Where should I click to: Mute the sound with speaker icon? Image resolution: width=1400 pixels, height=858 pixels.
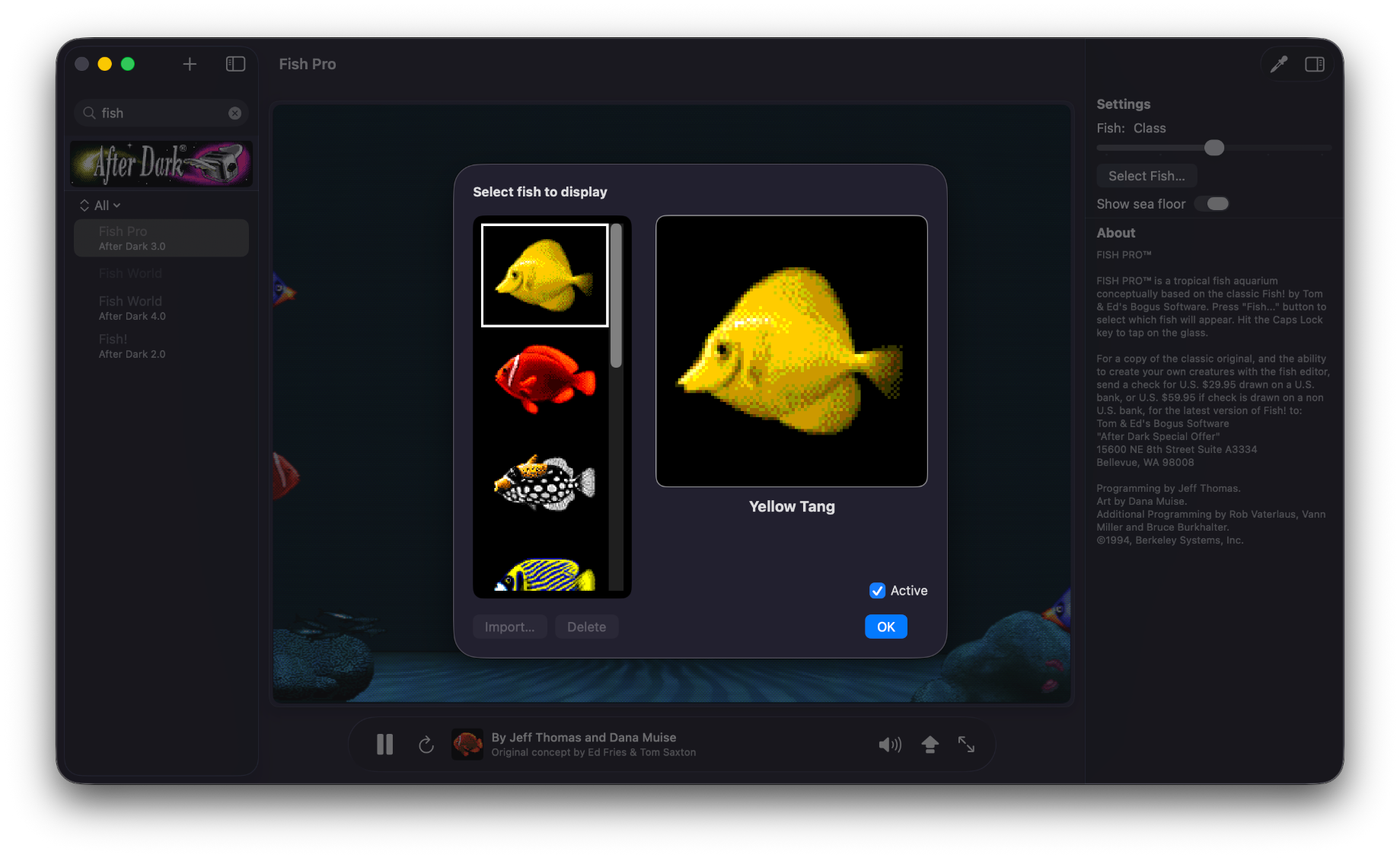890,744
